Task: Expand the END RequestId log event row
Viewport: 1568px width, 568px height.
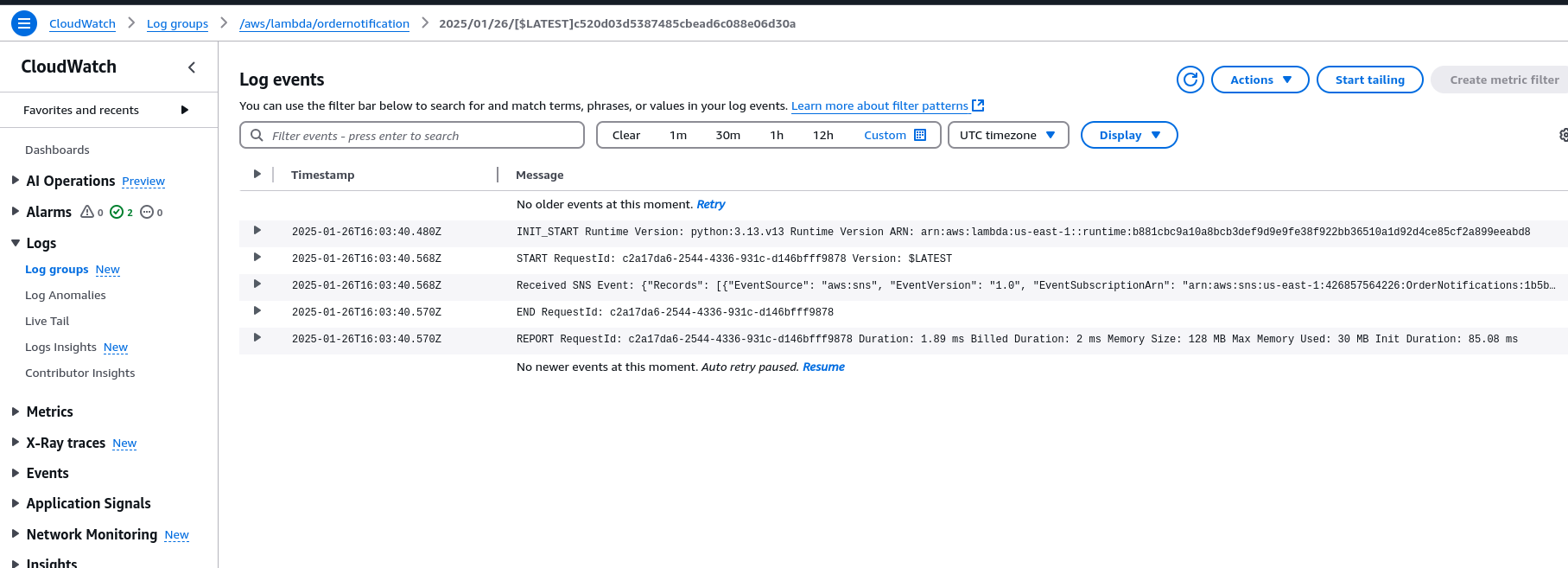Action: pos(257,310)
